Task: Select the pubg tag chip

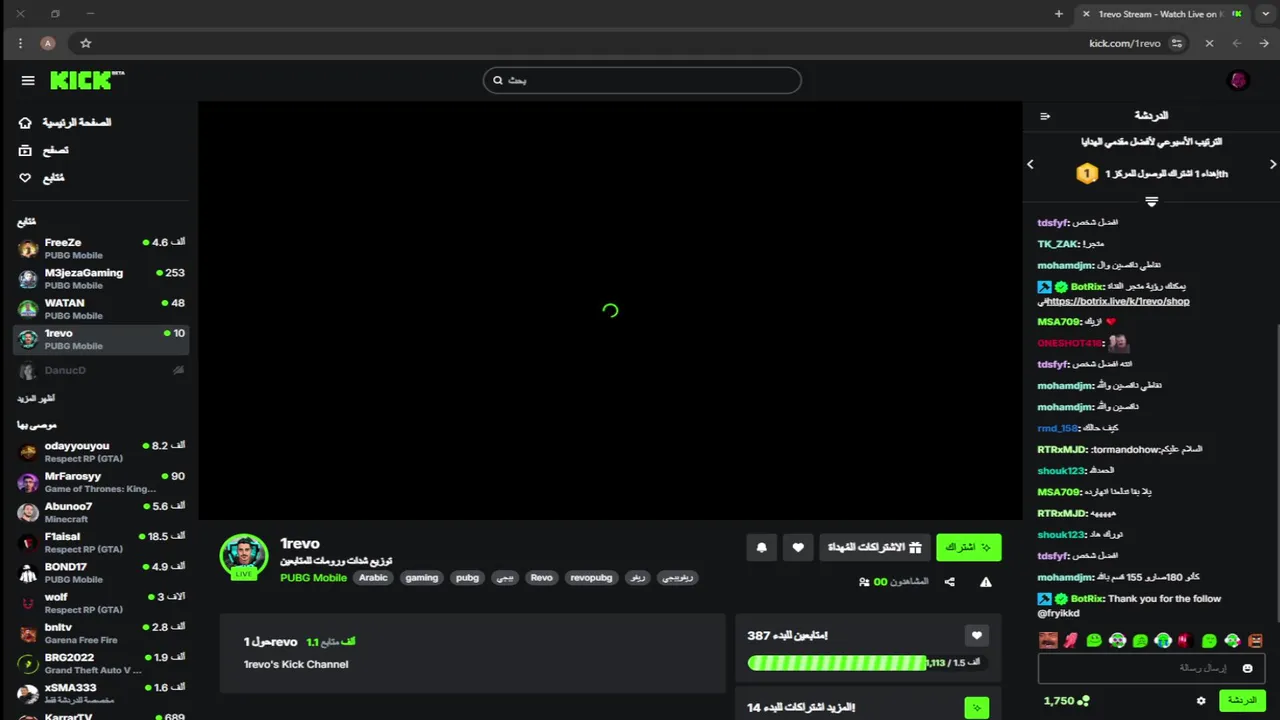Action: point(467,577)
